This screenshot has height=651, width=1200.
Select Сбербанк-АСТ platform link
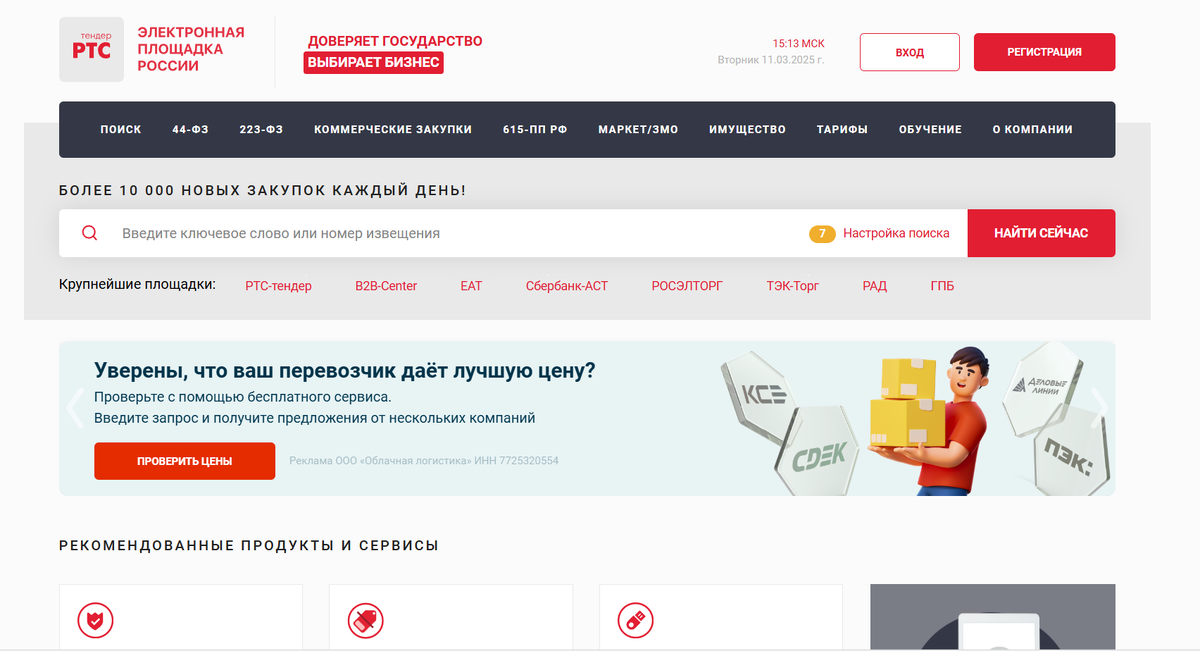[567, 286]
